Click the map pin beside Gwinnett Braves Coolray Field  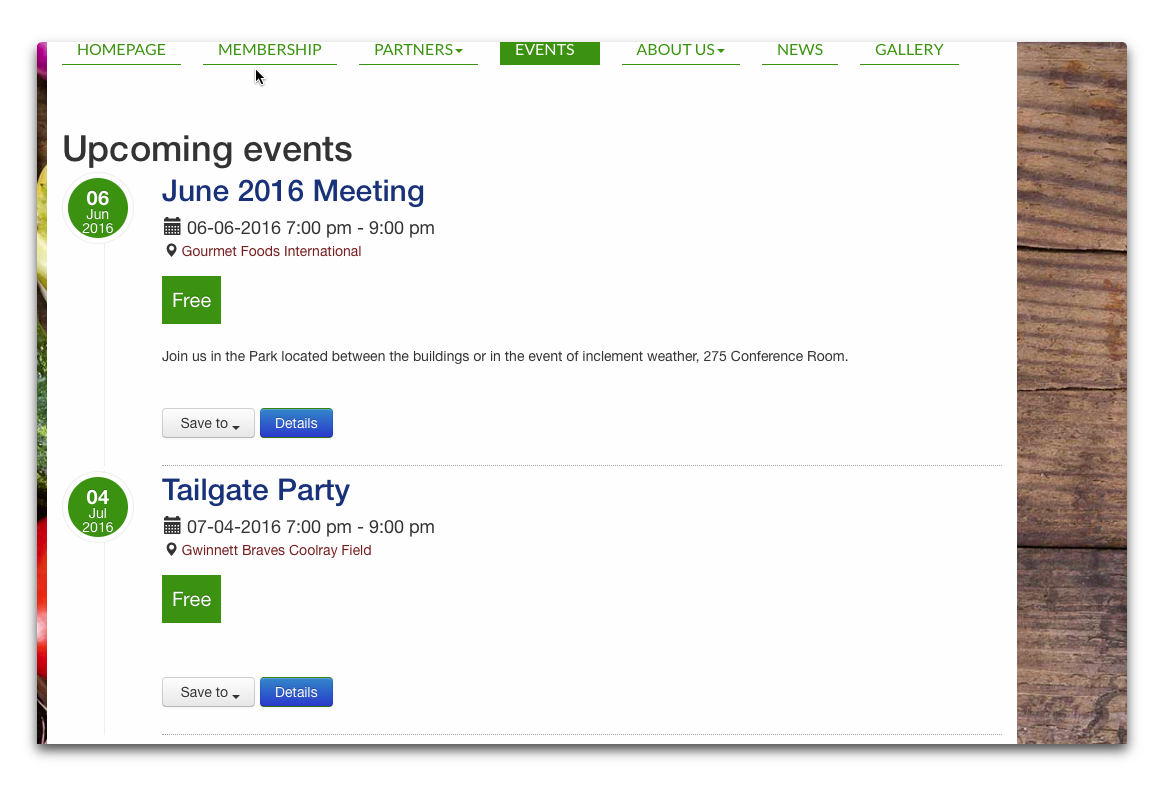tap(171, 550)
